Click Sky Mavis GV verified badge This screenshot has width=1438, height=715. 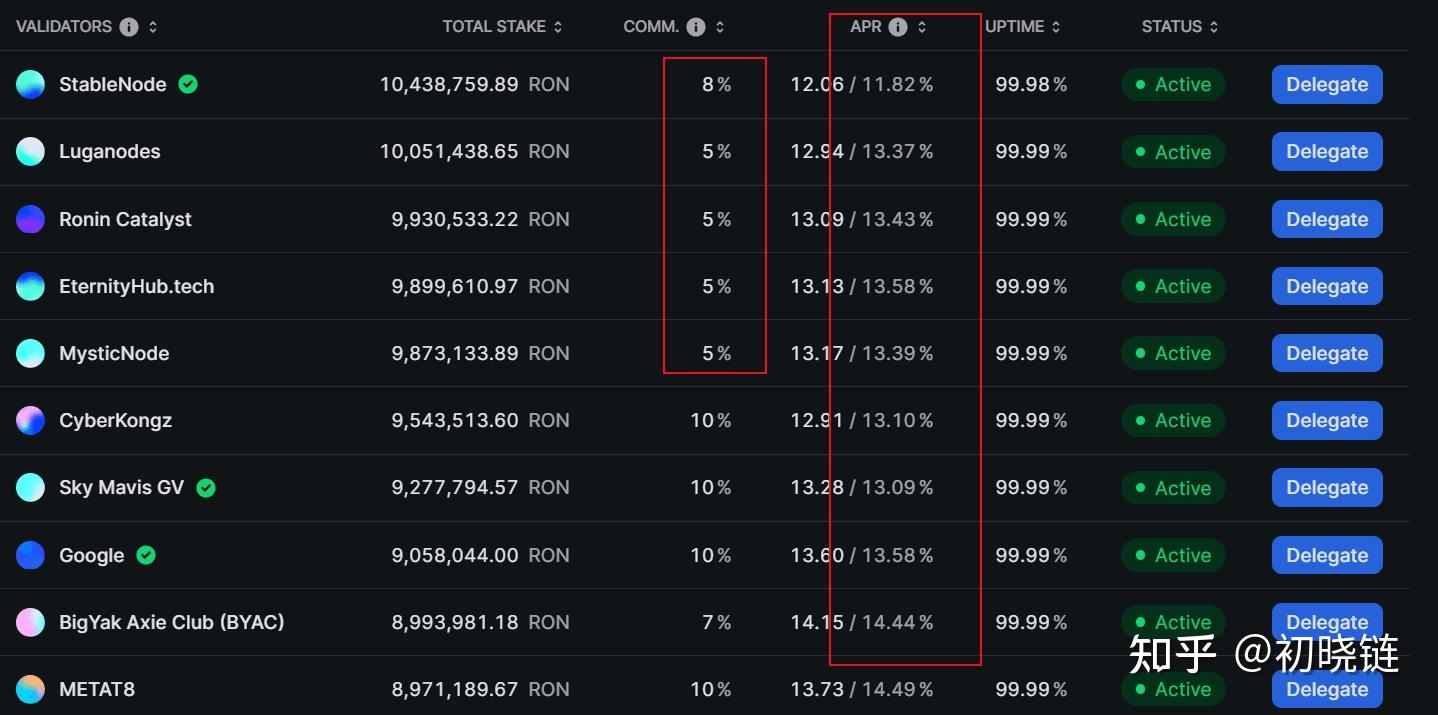(x=206, y=488)
